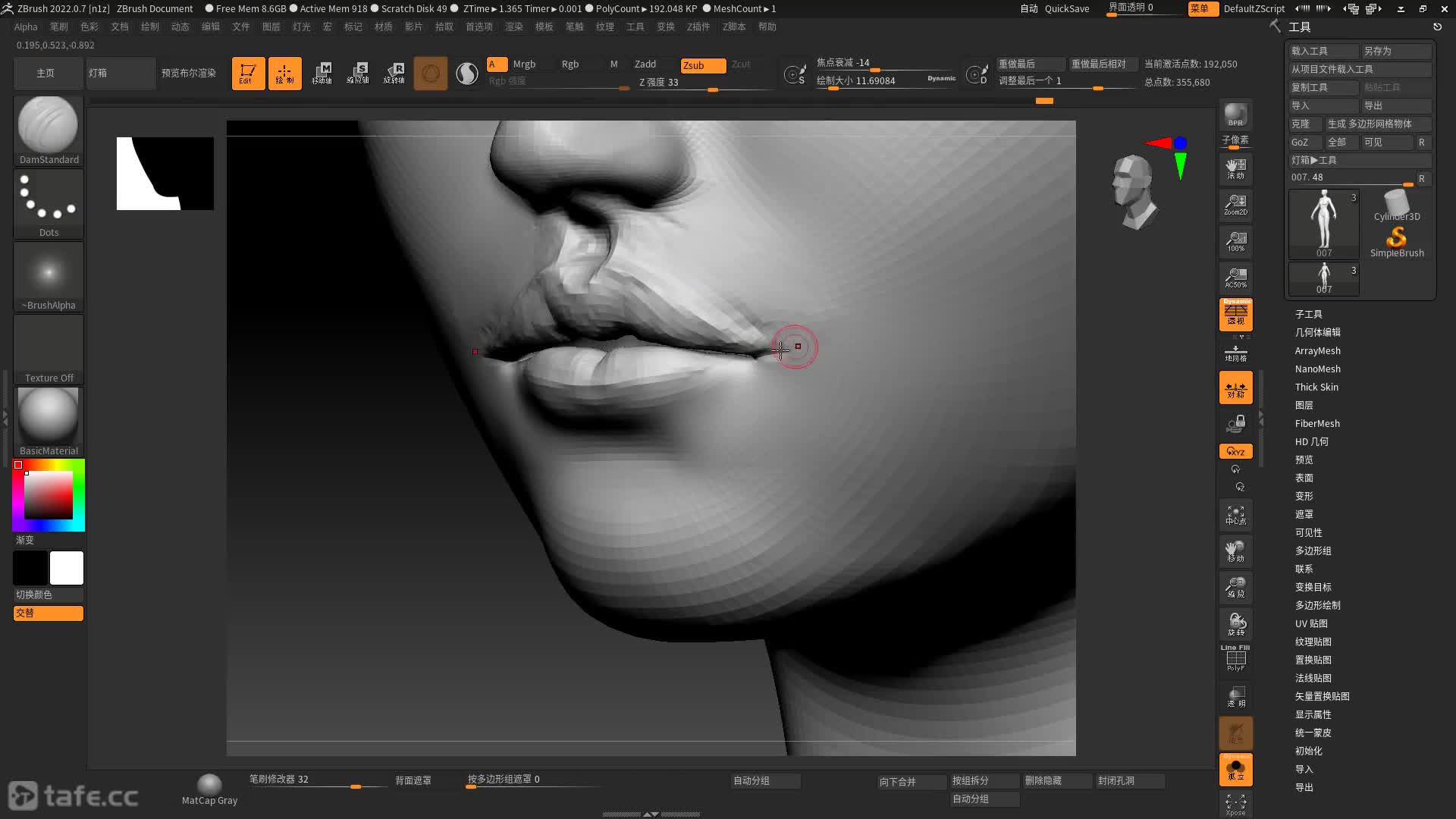Select the Edit mode icon
Screen dimensions: 1456x819
coord(248,74)
